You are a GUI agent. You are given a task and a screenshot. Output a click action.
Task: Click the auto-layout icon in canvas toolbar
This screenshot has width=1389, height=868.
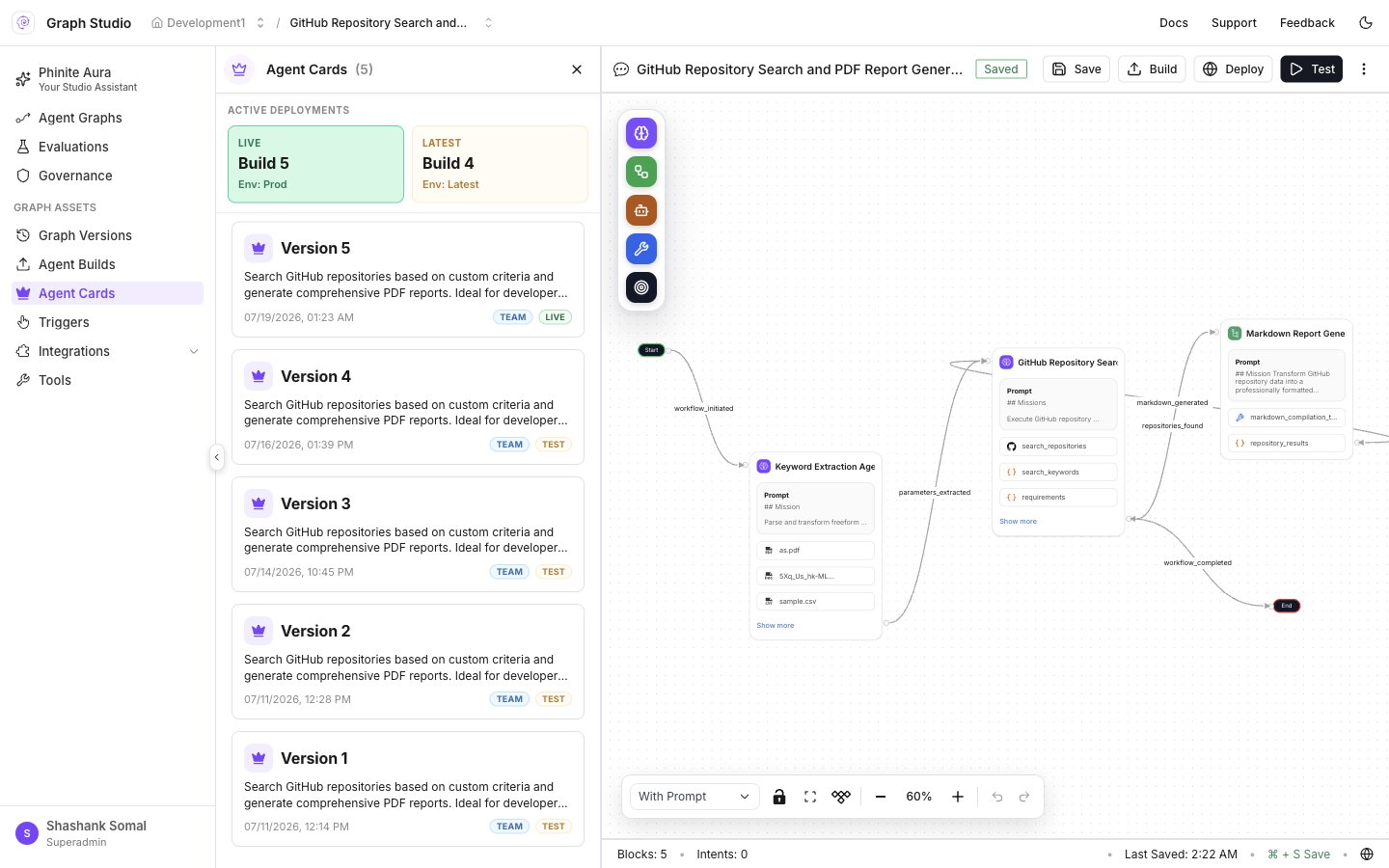tap(841, 797)
